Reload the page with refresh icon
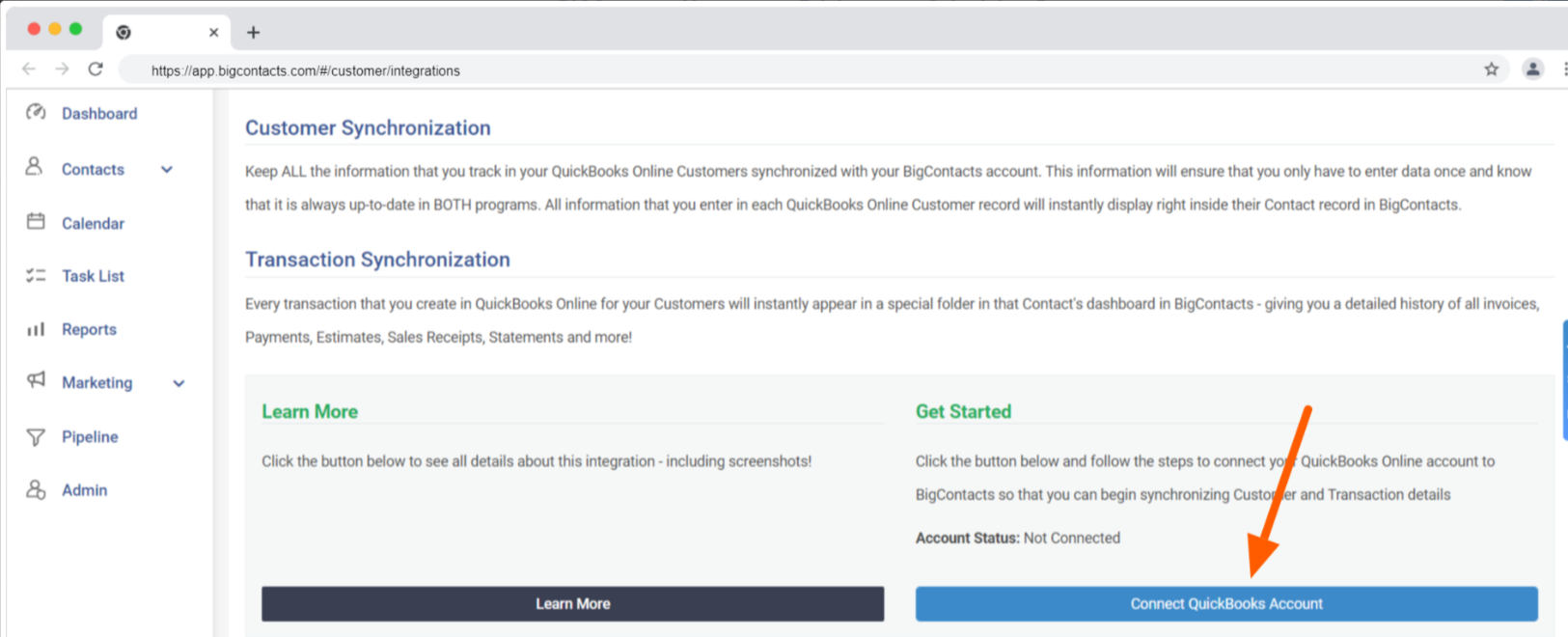1568x637 pixels. [96, 69]
